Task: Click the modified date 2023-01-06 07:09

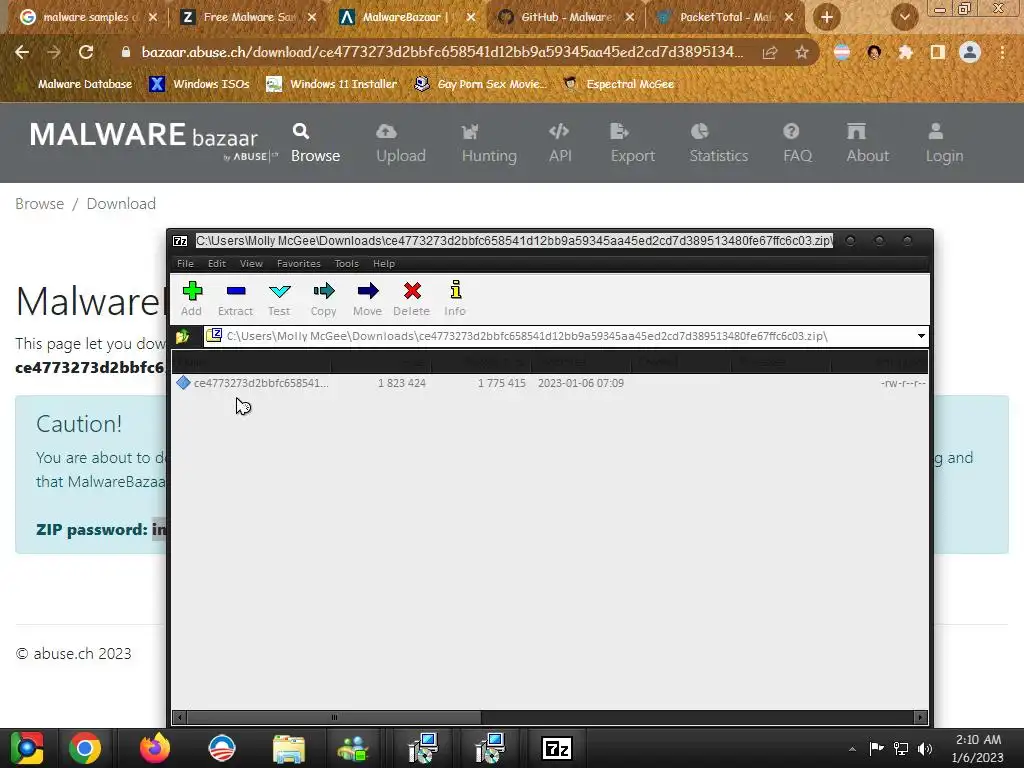Action: click(581, 383)
